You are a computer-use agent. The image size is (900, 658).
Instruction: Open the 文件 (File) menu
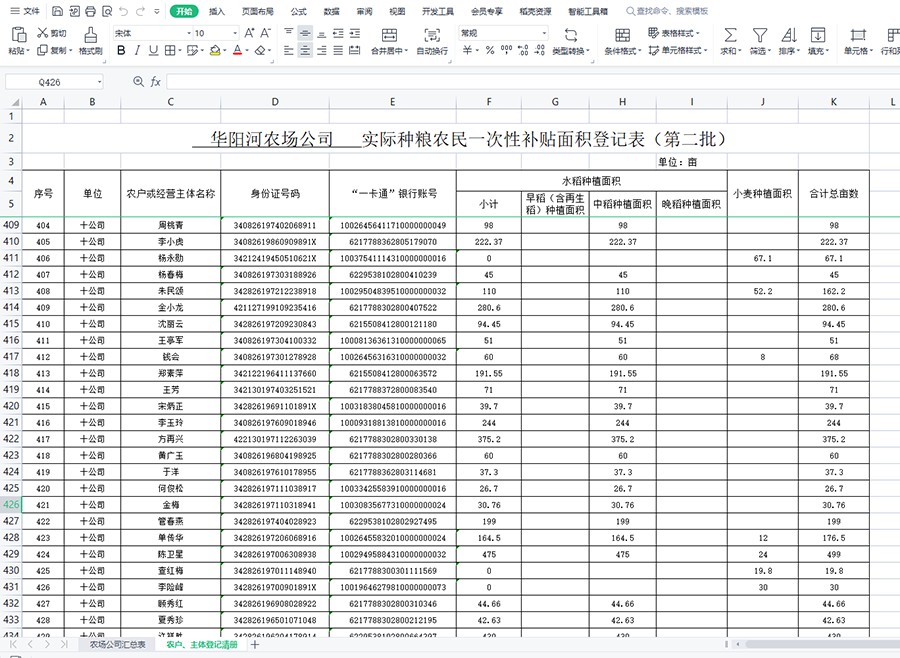click(26, 12)
